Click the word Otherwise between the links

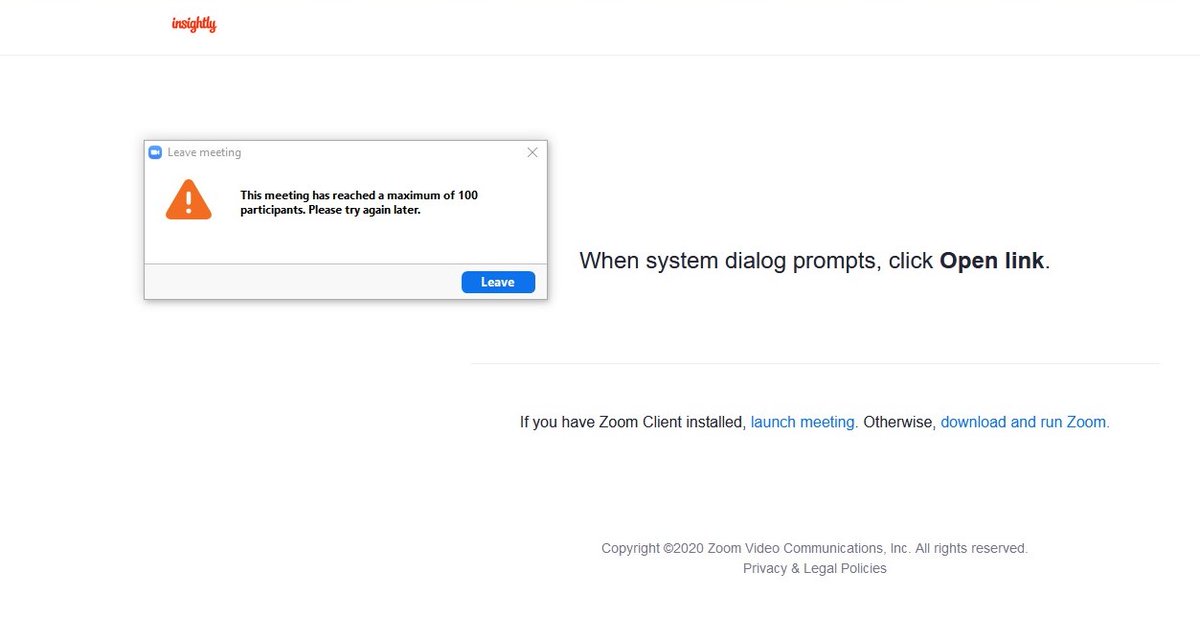coord(899,422)
